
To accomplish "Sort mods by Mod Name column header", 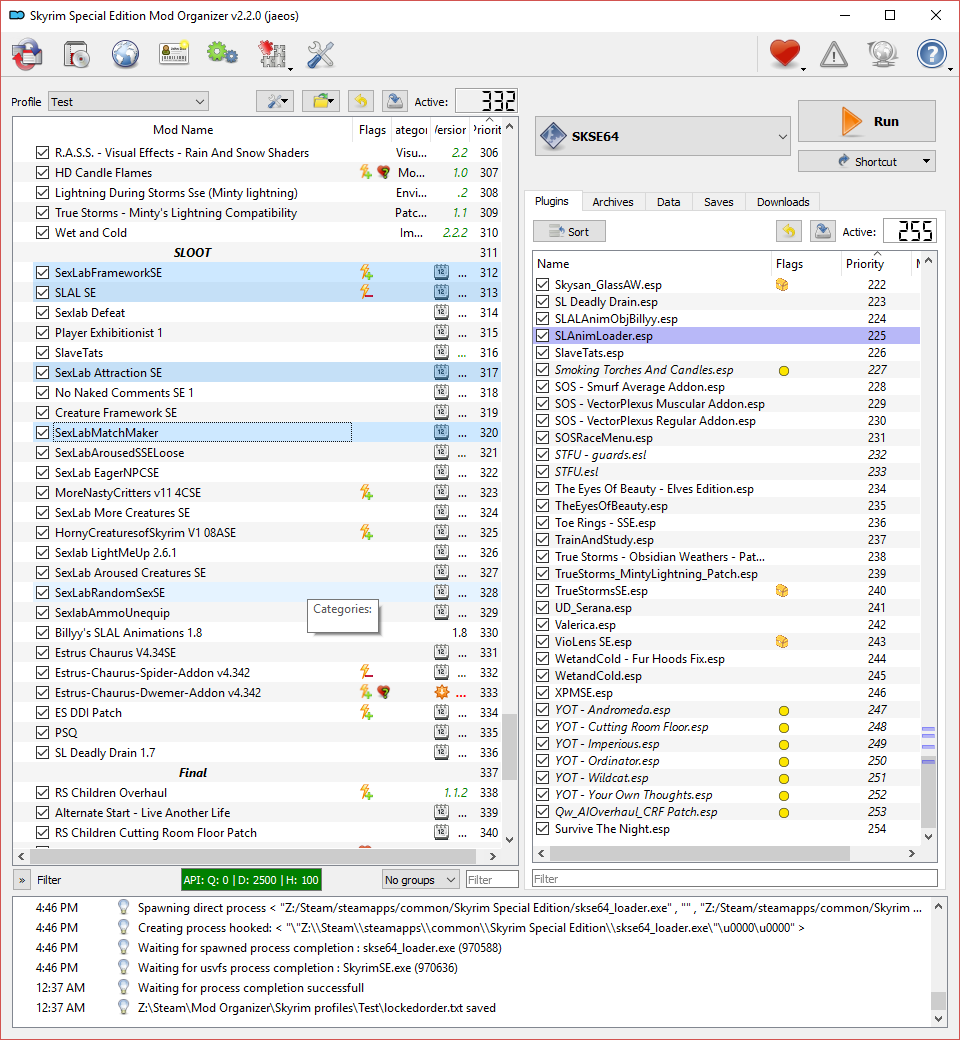I will (x=183, y=130).
